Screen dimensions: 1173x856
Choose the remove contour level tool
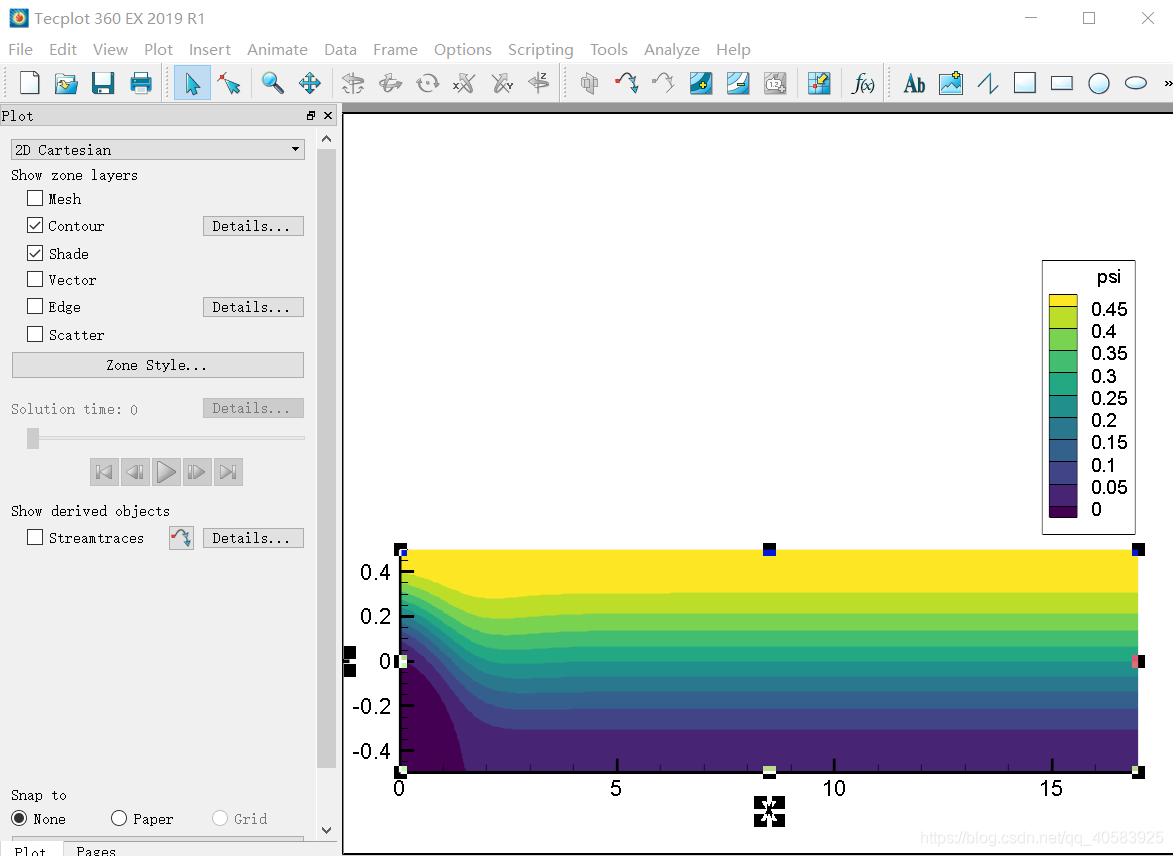pyautogui.click(x=738, y=82)
